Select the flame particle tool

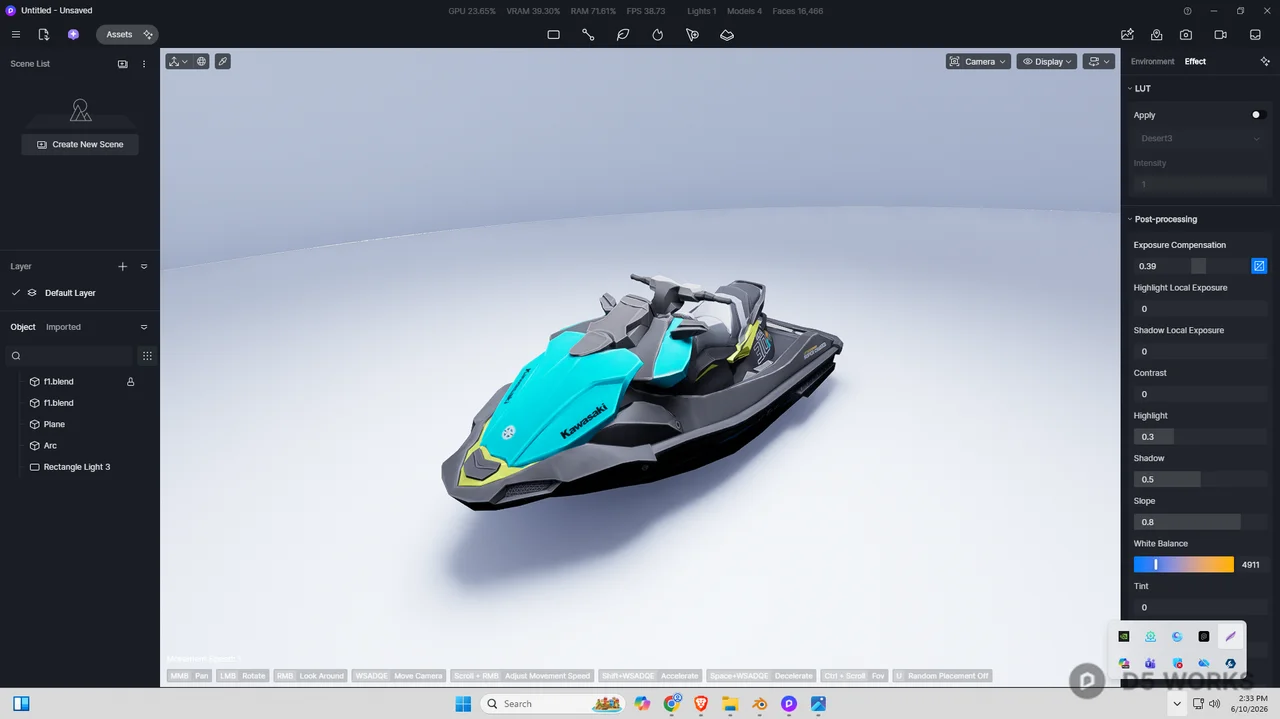point(657,35)
